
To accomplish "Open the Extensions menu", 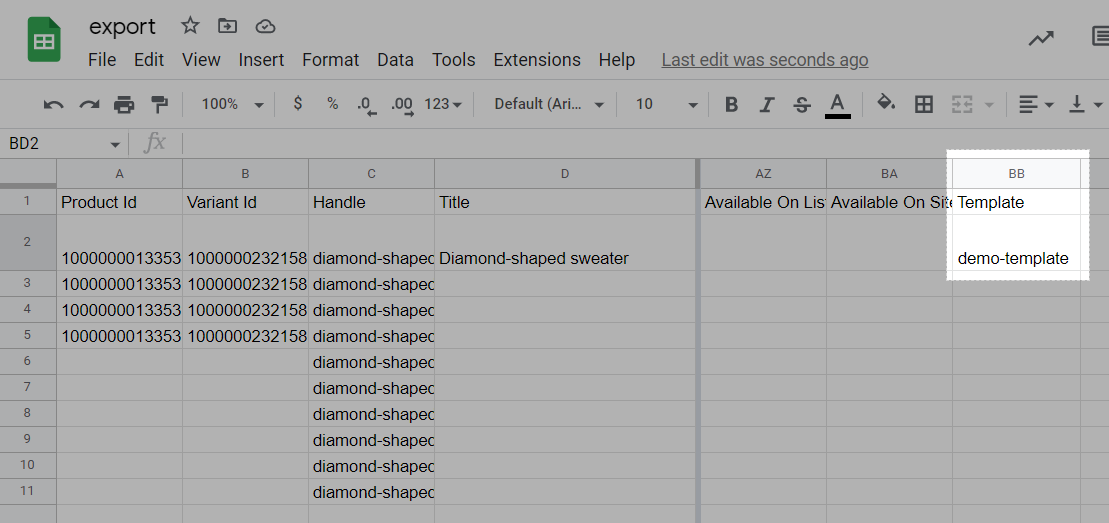I will click(x=537, y=60).
